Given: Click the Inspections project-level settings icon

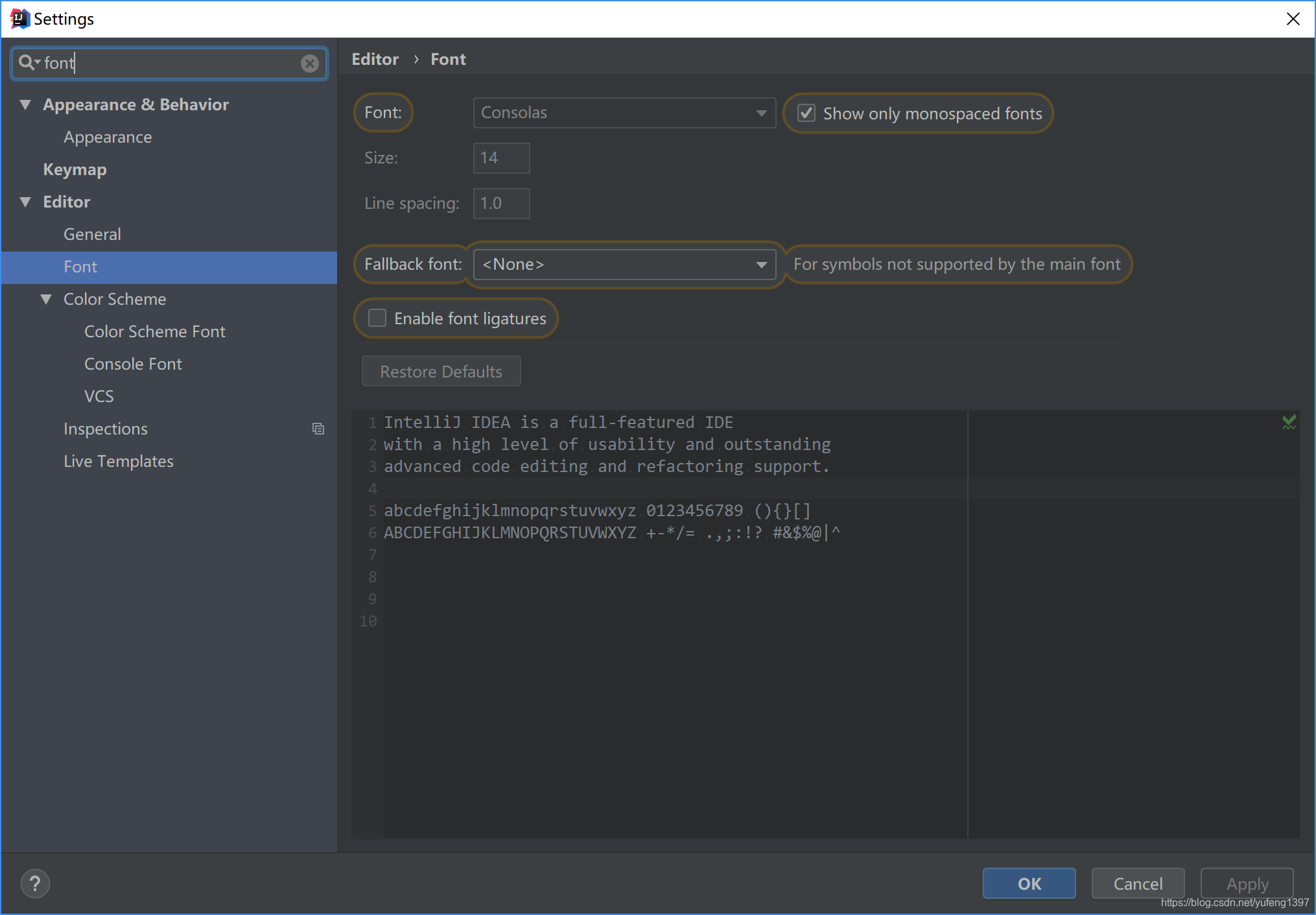Looking at the screenshot, I should tap(318, 429).
